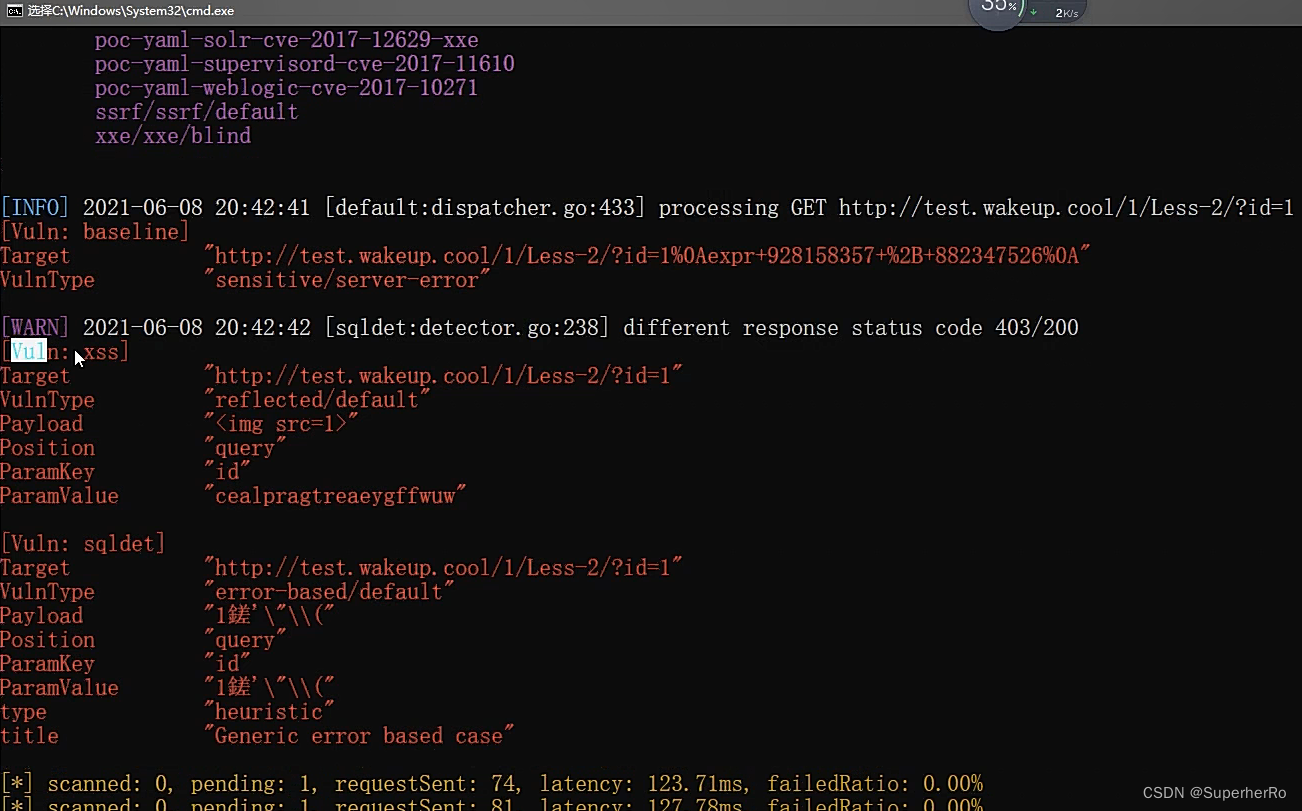The width and height of the screenshot is (1302, 811).
Task: Click the [Vuln: baseline] header
Action: [95, 232]
